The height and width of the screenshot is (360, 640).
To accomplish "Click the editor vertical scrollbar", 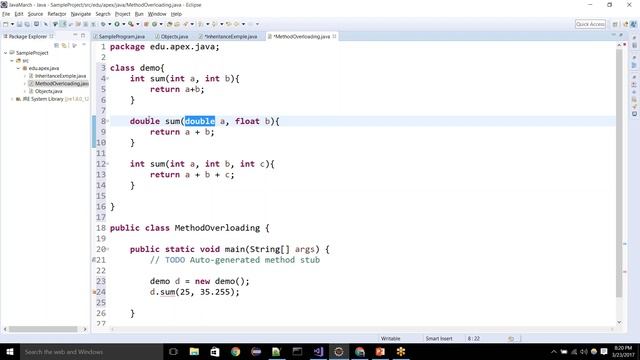I will [x=619, y=173].
